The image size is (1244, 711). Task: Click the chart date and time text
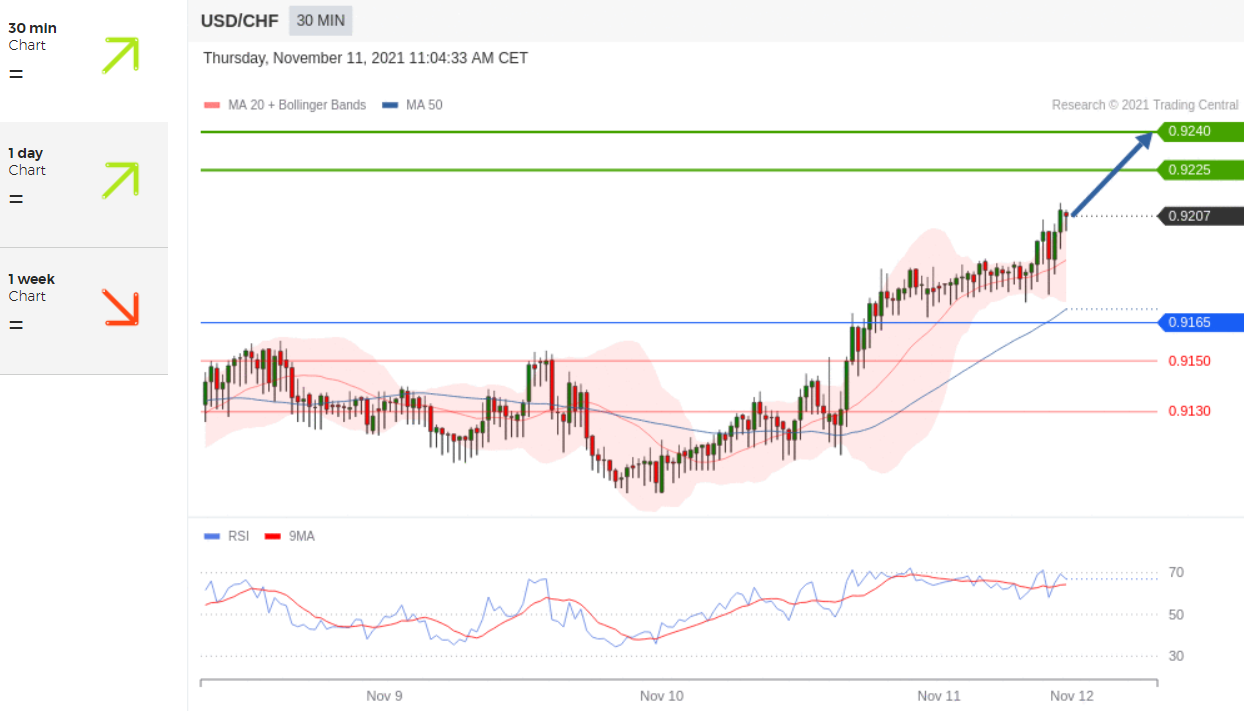365,58
